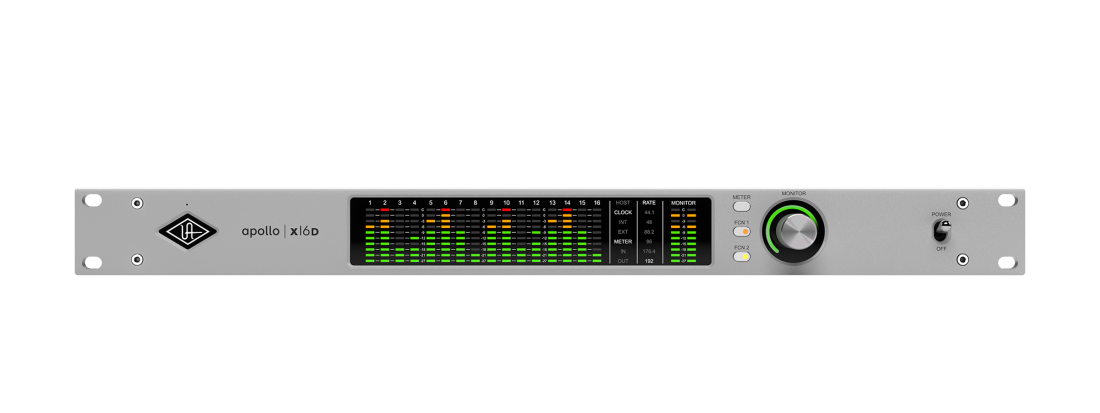
Task: Click the red clip LED on channel 6
Action: (445, 210)
